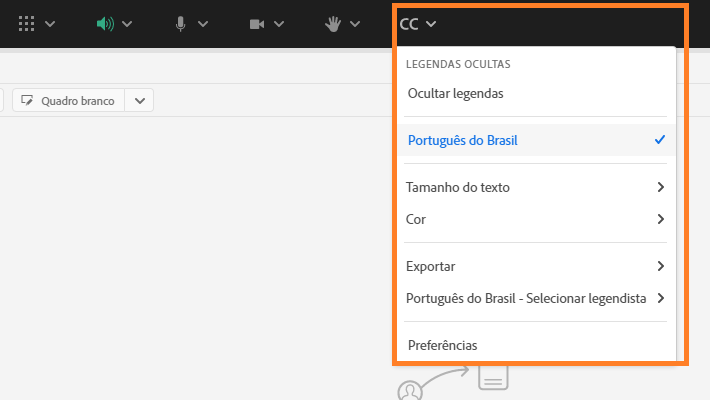This screenshot has height=401, width=710.
Task: Toggle the microphone icon
Action: point(181,24)
